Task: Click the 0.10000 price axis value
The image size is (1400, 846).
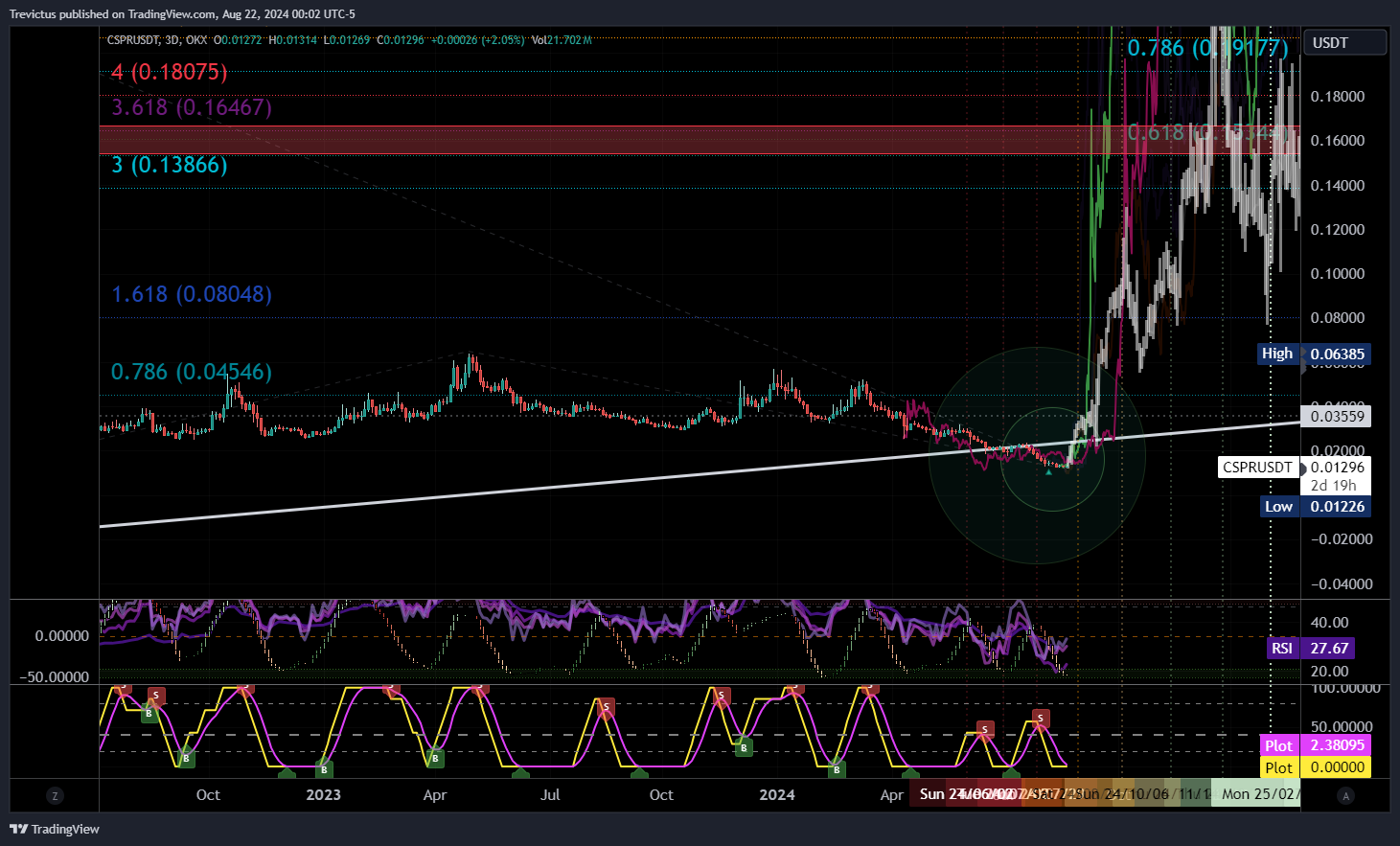Action: coord(1337,274)
